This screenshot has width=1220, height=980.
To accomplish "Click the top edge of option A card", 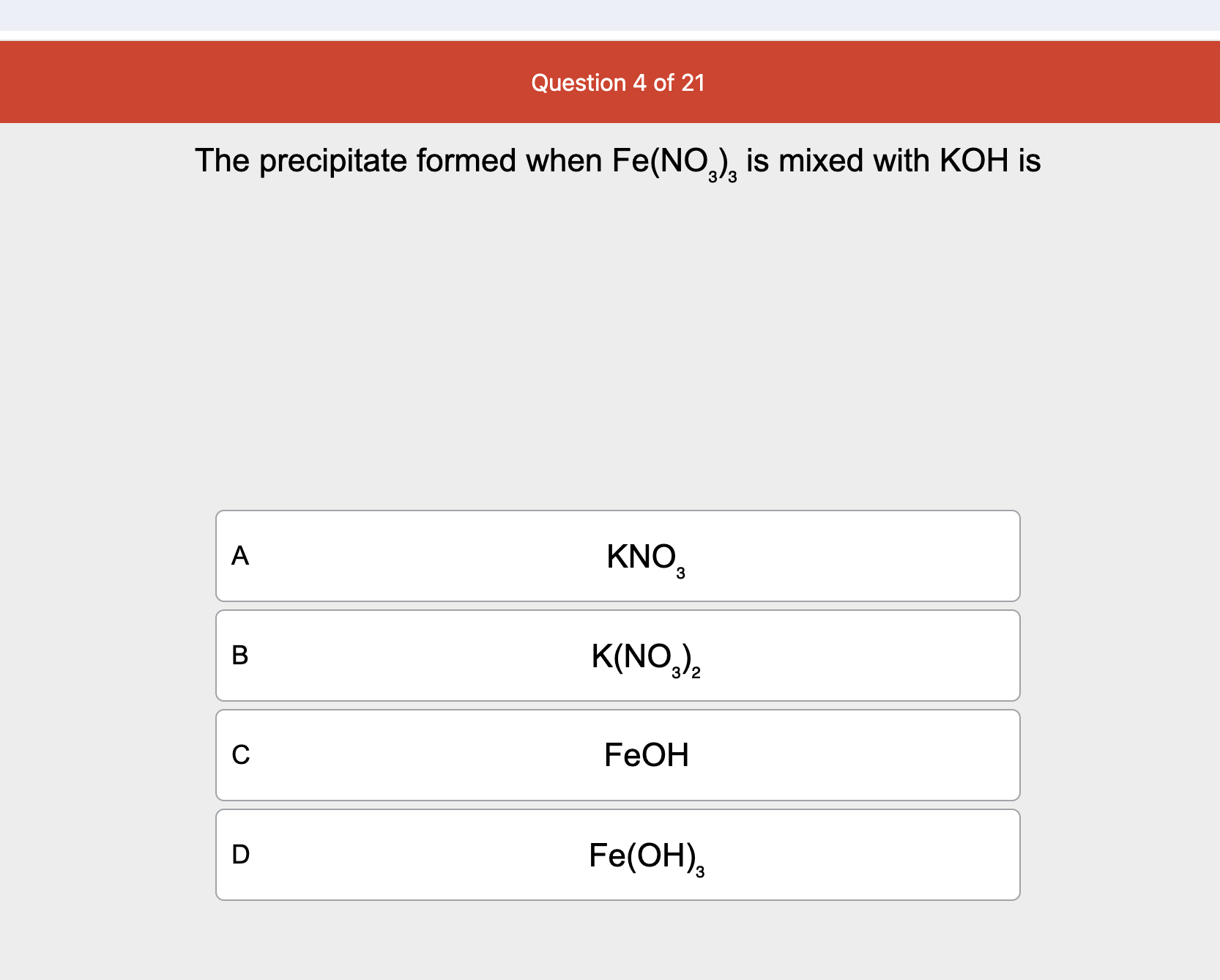I will click(x=617, y=513).
